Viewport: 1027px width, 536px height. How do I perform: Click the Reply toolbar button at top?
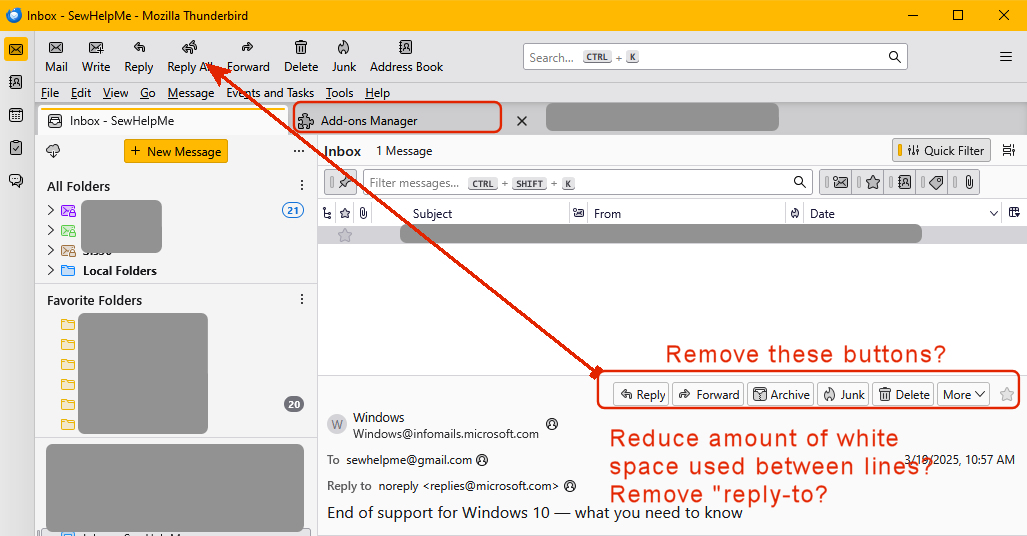pos(139,56)
